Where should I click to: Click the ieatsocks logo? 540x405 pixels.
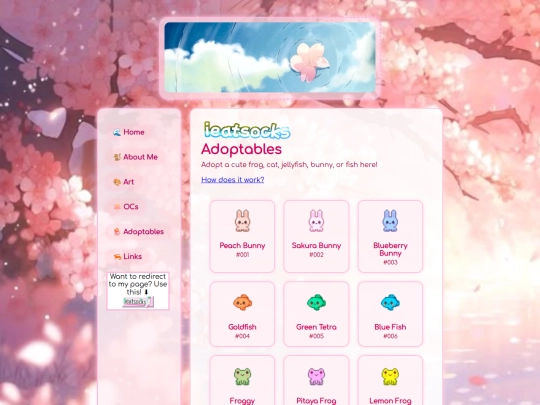(247, 131)
